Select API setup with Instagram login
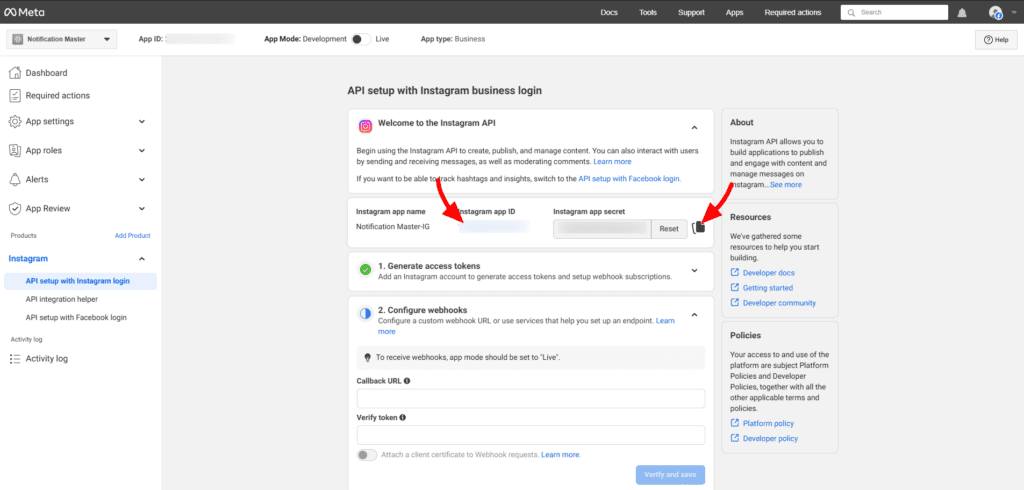Viewport: 1024px width, 490px height. (80, 281)
